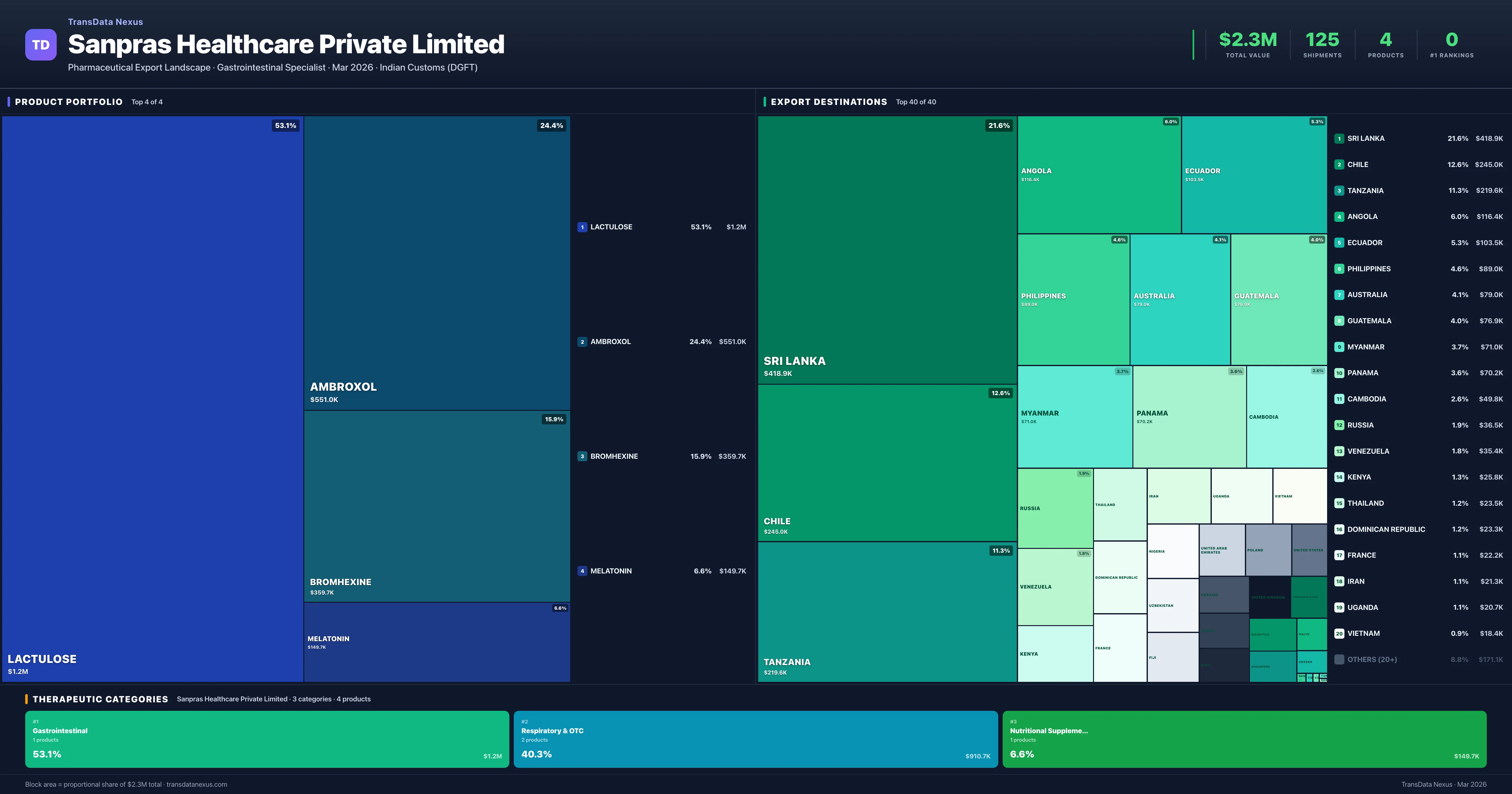The height and width of the screenshot is (794, 1512).
Task: Select the Ambroxol treemap block
Action: click(x=437, y=262)
